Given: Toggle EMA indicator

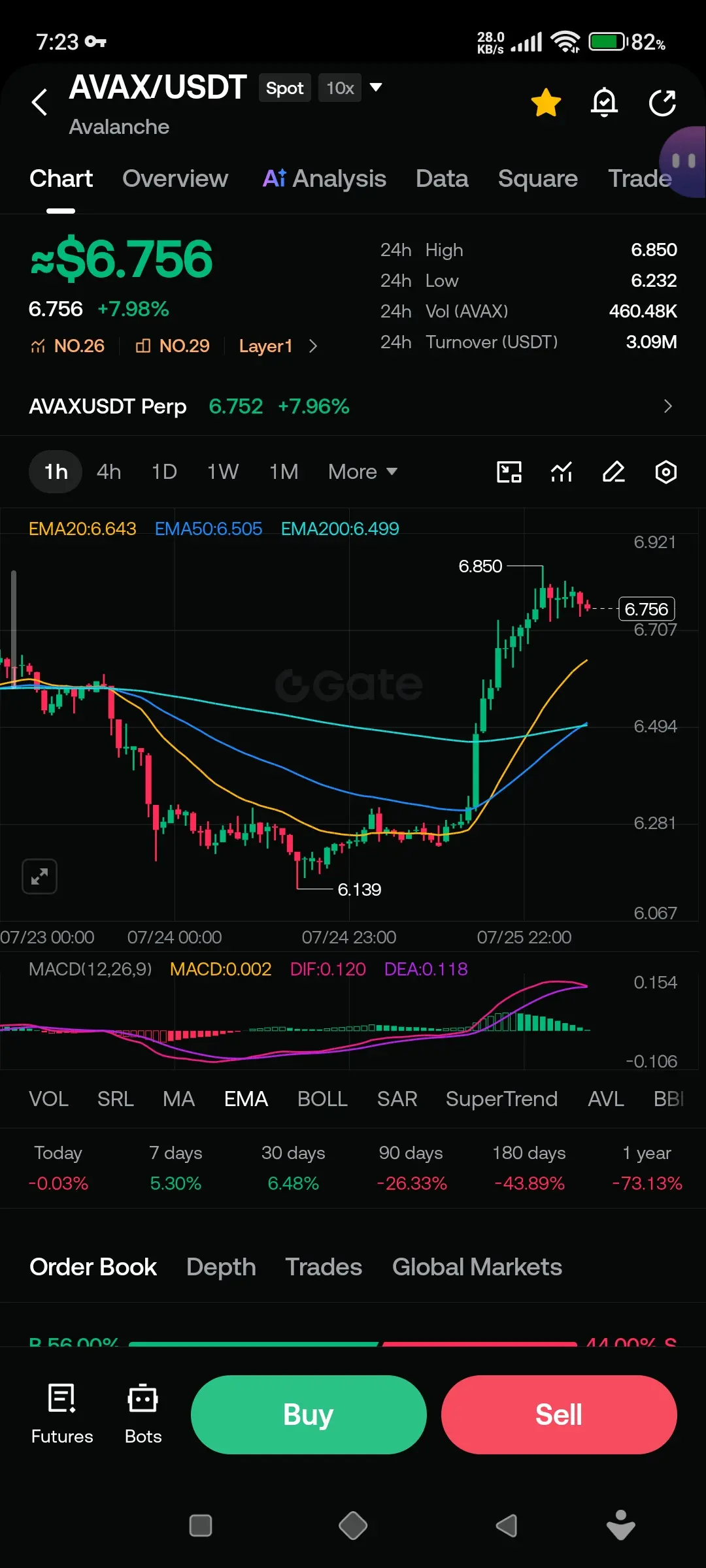Looking at the screenshot, I should (x=246, y=1099).
